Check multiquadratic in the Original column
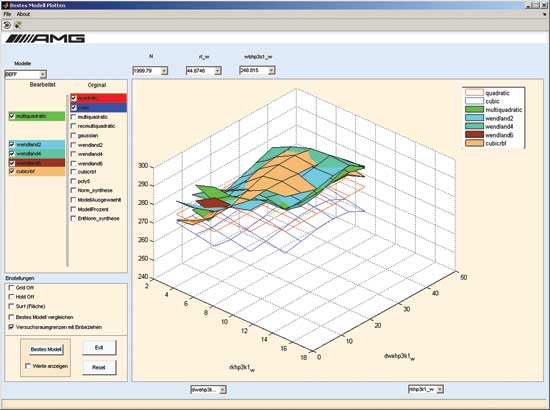Image resolution: width=550 pixels, height=410 pixels. (x=73, y=117)
